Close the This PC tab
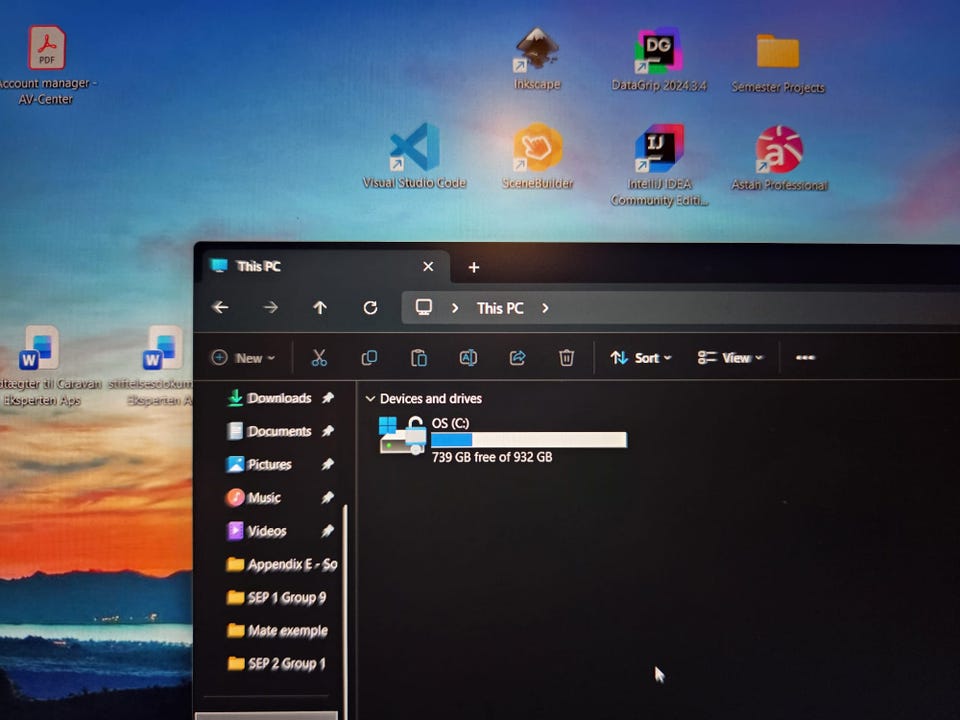The height and width of the screenshot is (720, 960). click(x=428, y=266)
